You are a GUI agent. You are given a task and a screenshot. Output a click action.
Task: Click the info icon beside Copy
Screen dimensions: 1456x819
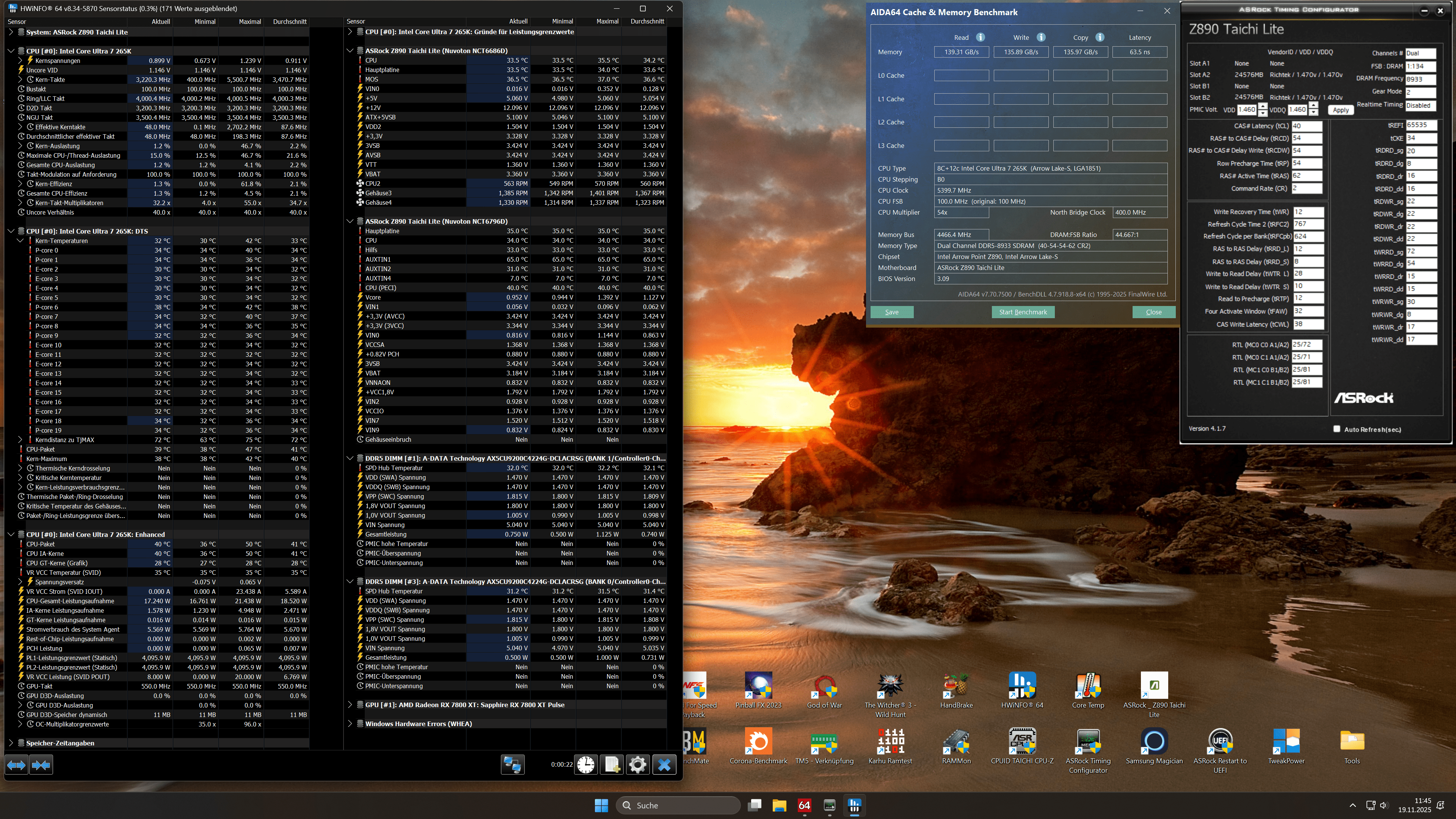(x=1100, y=37)
